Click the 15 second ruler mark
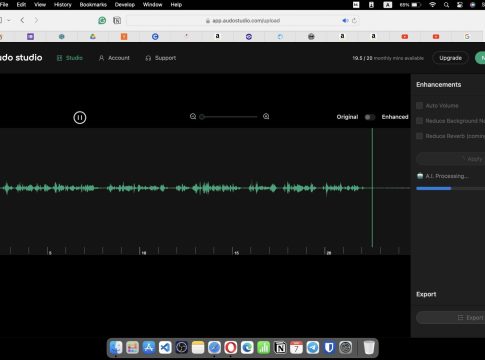Viewport: 485px width, 360px height. [x=235, y=252]
